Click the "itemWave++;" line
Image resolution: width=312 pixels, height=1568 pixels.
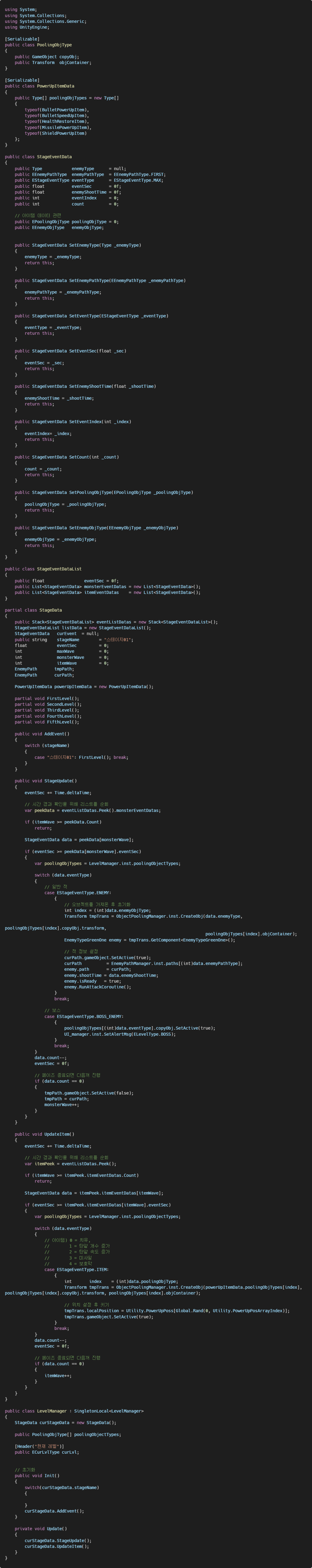[x=58, y=1376]
